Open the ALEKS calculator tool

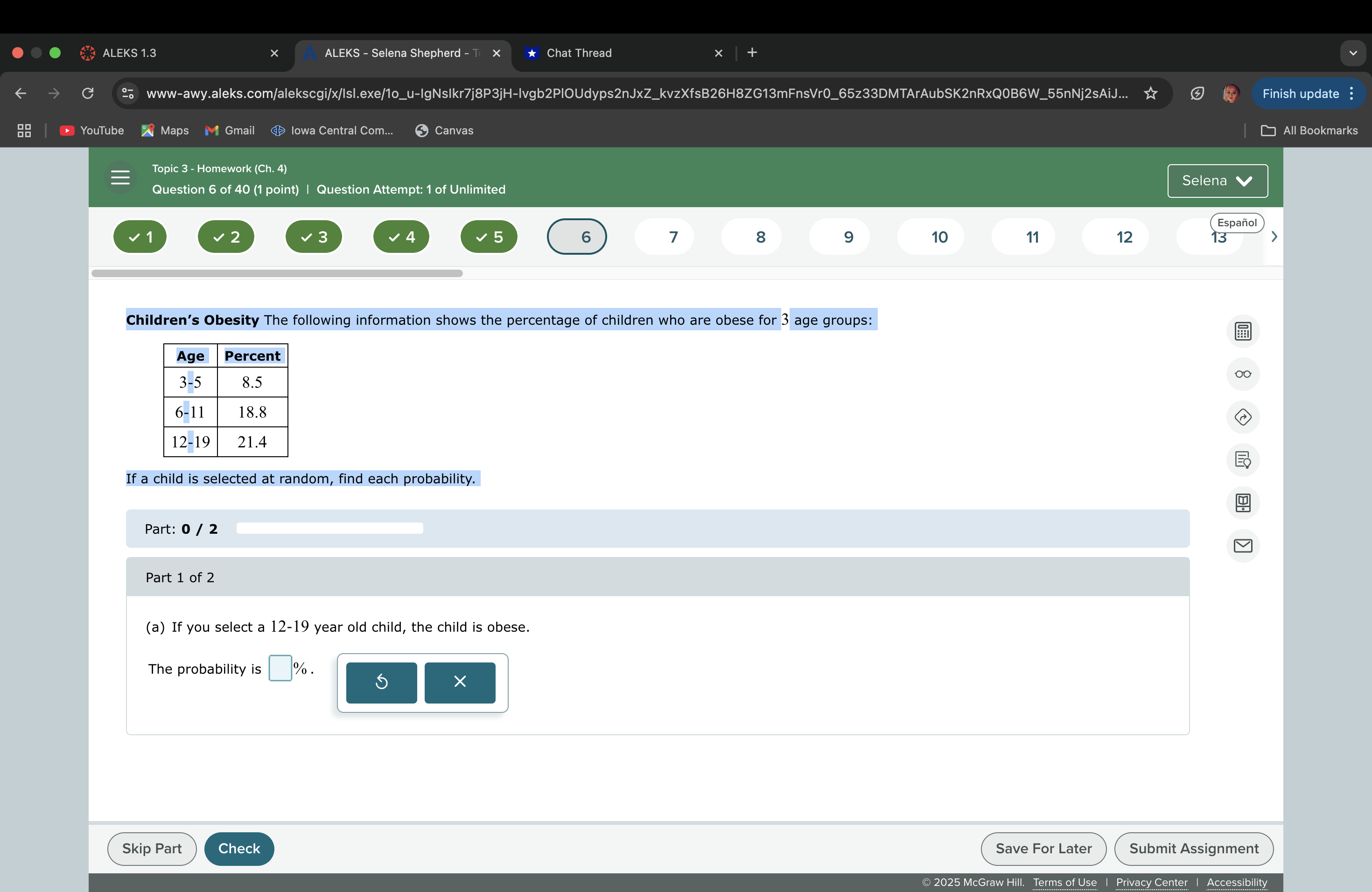1242,331
